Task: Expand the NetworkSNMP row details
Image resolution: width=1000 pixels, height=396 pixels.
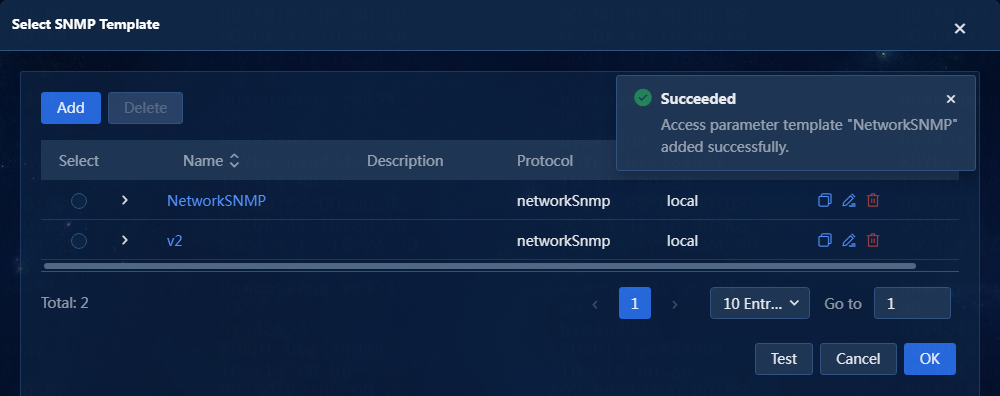Action: pos(125,200)
